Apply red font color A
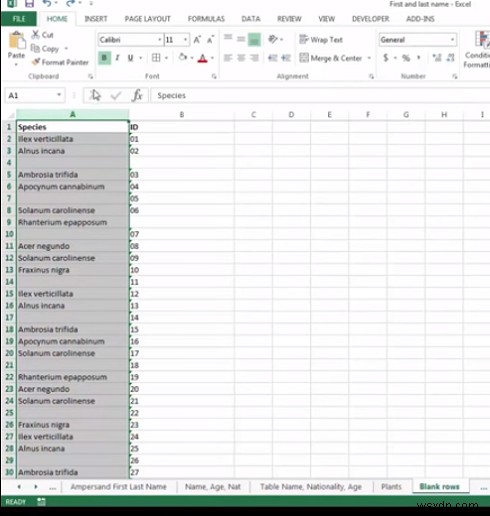The width and height of the screenshot is (490, 516). (x=202, y=58)
